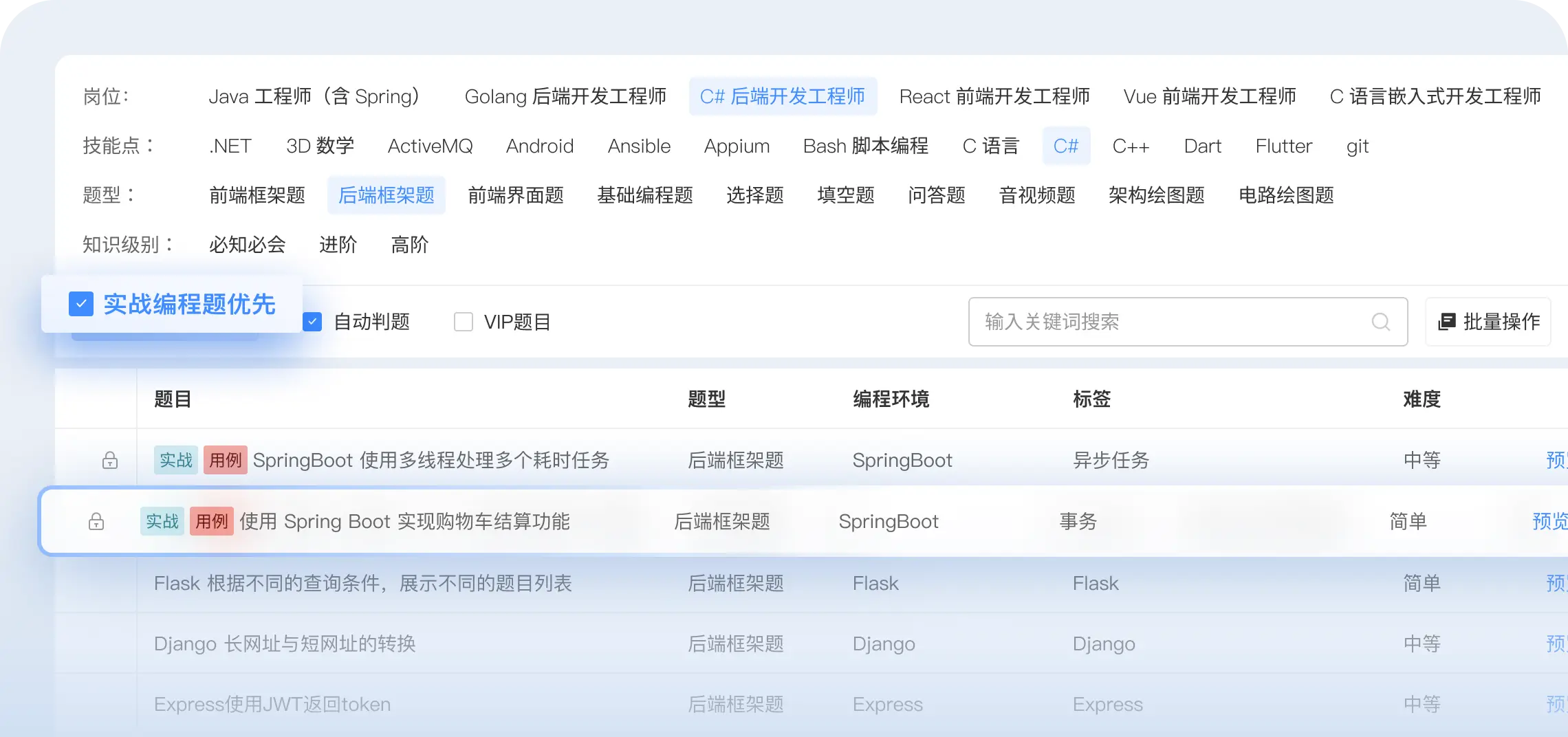The image size is (1568, 737).
Task: Click lock icon on SpringBoot multithreading row
Action: point(110,460)
